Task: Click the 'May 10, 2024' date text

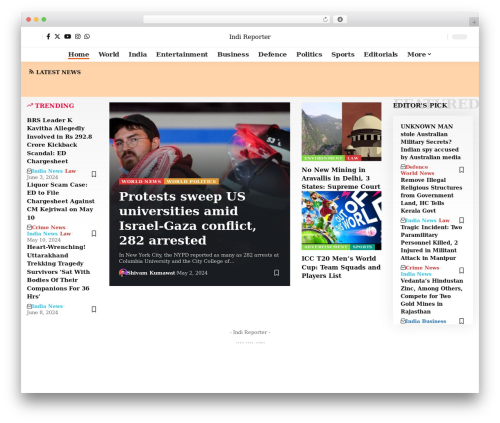Action: pos(44,240)
